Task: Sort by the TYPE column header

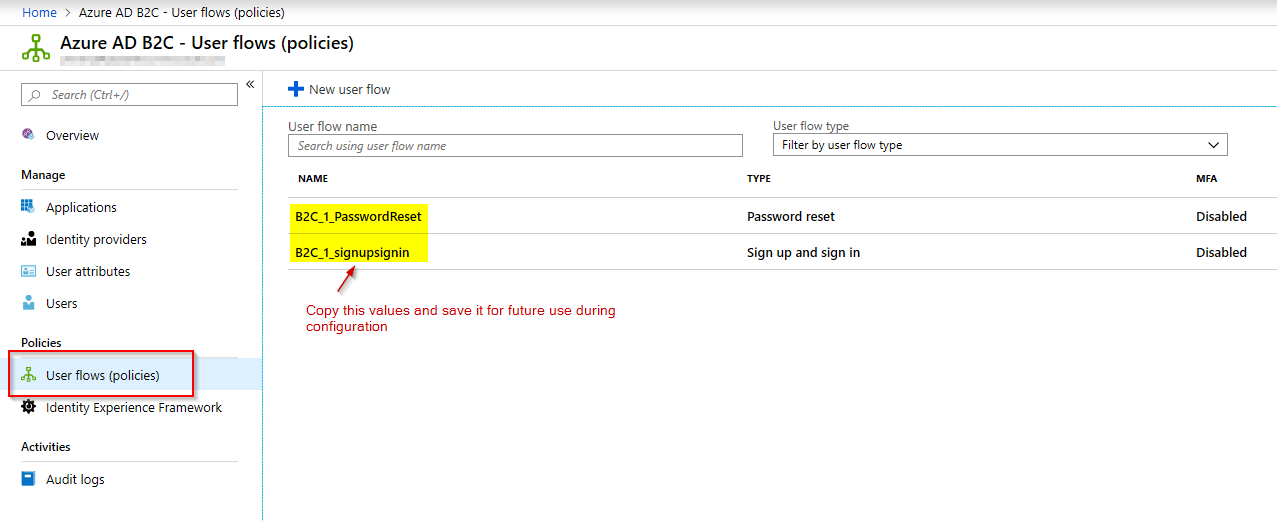Action: coord(759,178)
